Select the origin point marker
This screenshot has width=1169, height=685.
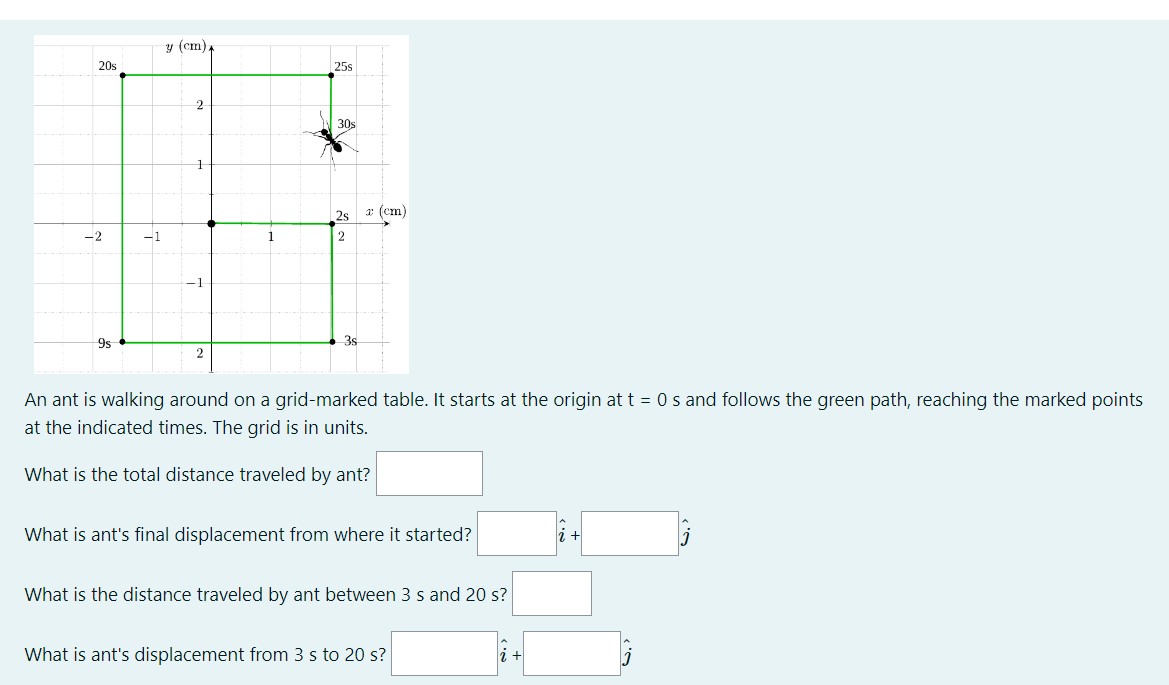point(211,222)
